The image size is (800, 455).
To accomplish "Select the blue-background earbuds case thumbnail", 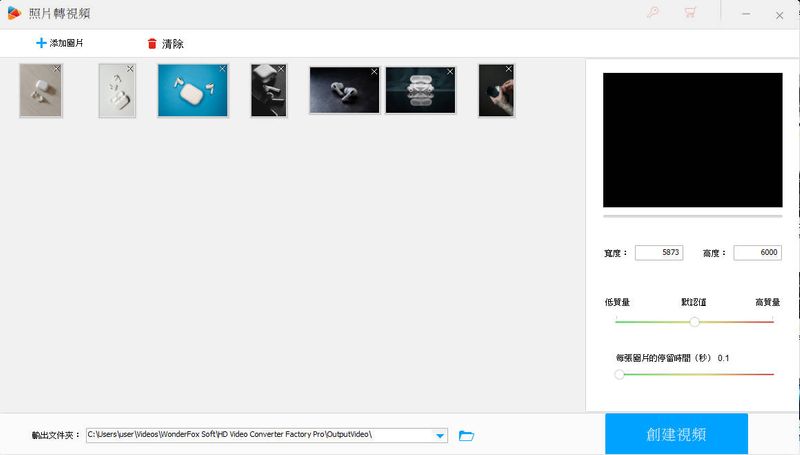I will (193, 91).
